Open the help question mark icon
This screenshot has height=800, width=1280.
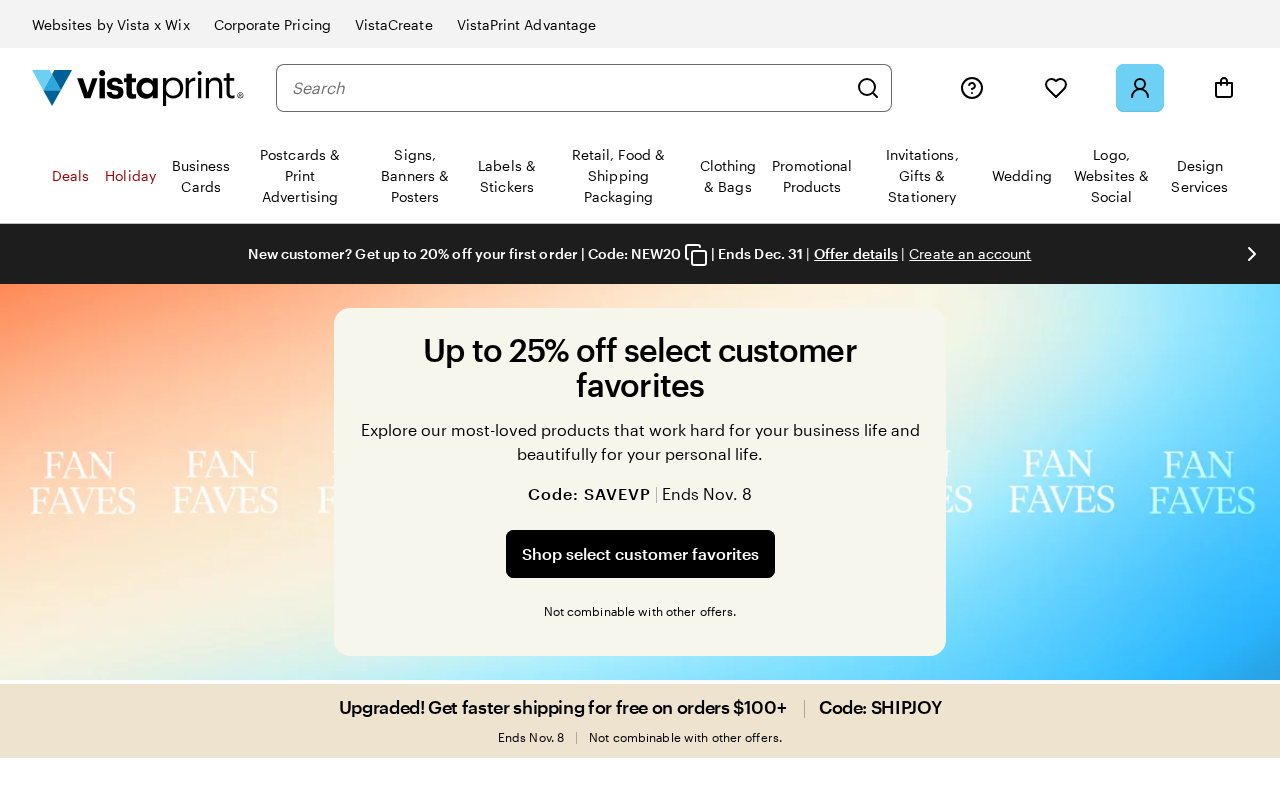[972, 88]
